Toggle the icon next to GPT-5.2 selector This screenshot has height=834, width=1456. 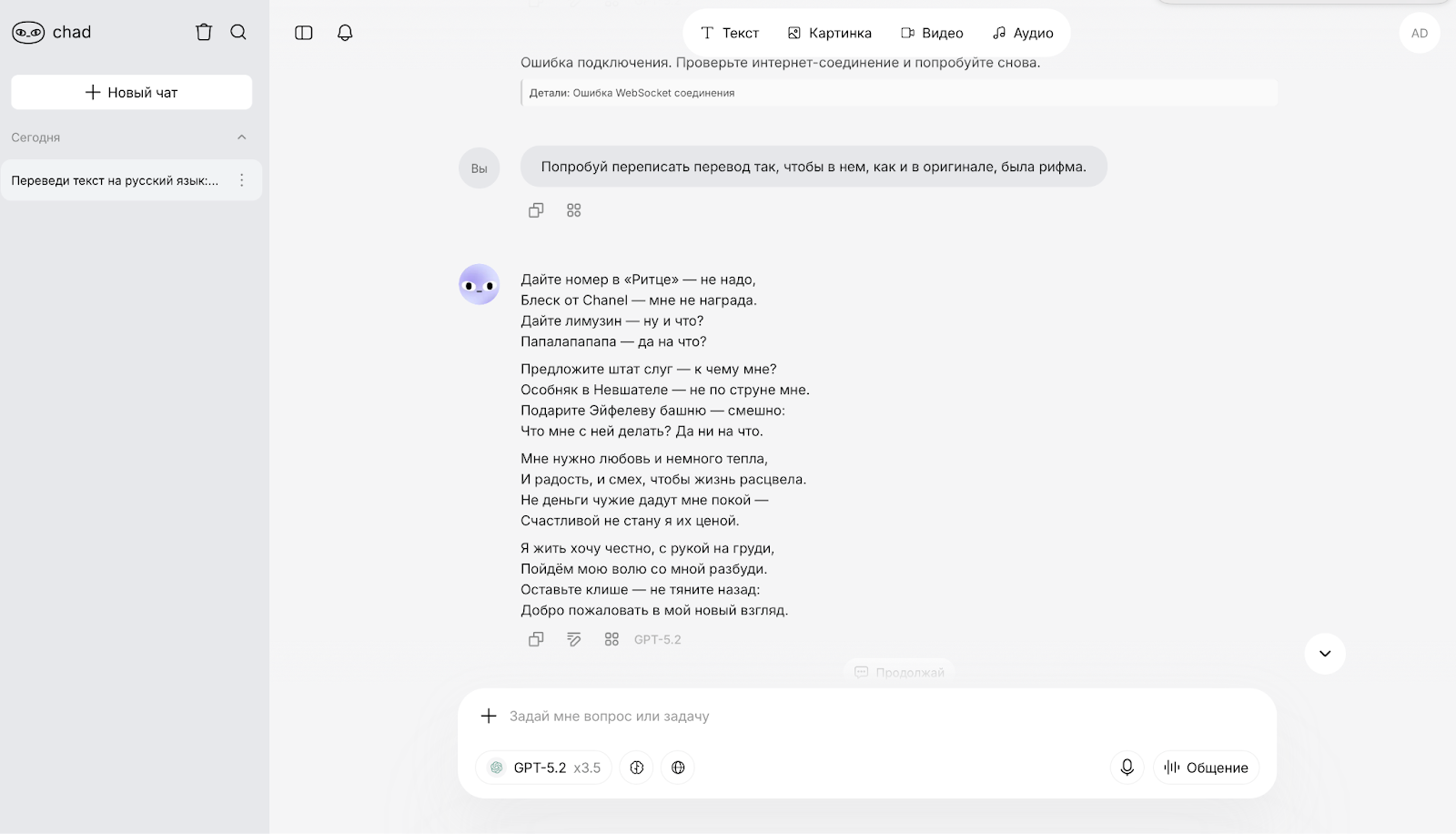point(637,768)
